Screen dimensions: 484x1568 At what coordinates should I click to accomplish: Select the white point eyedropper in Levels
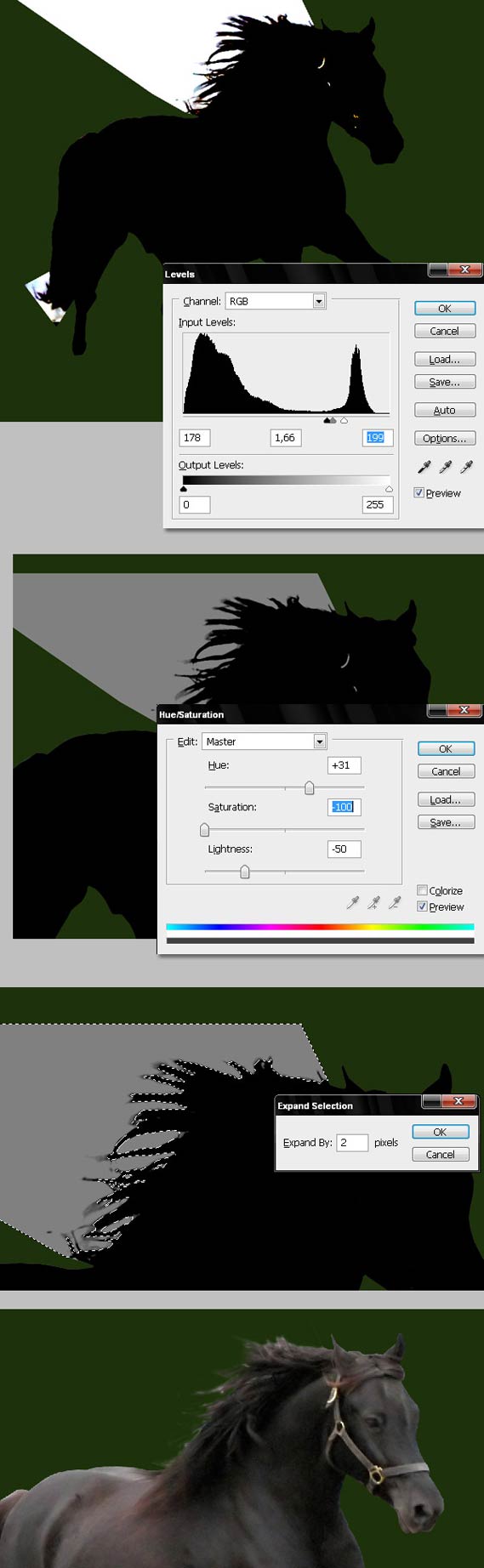pos(466,467)
